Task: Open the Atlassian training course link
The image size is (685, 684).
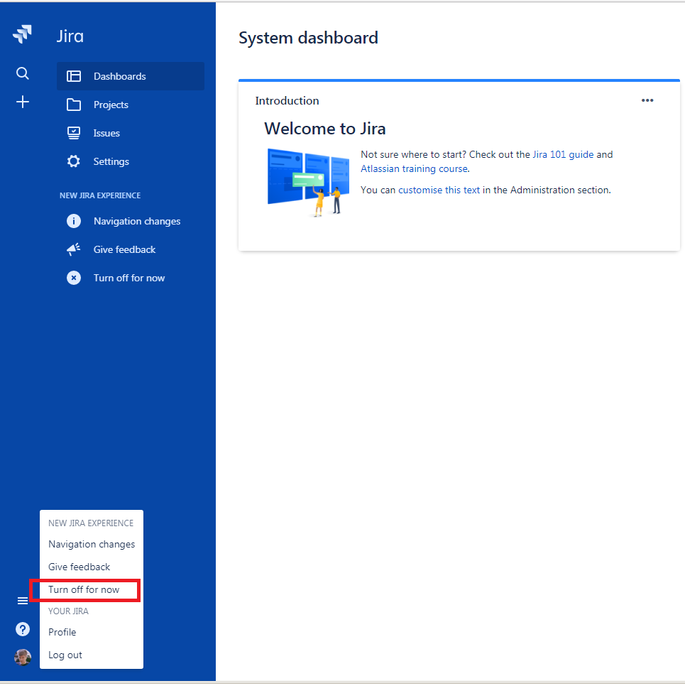Action: 414,169
